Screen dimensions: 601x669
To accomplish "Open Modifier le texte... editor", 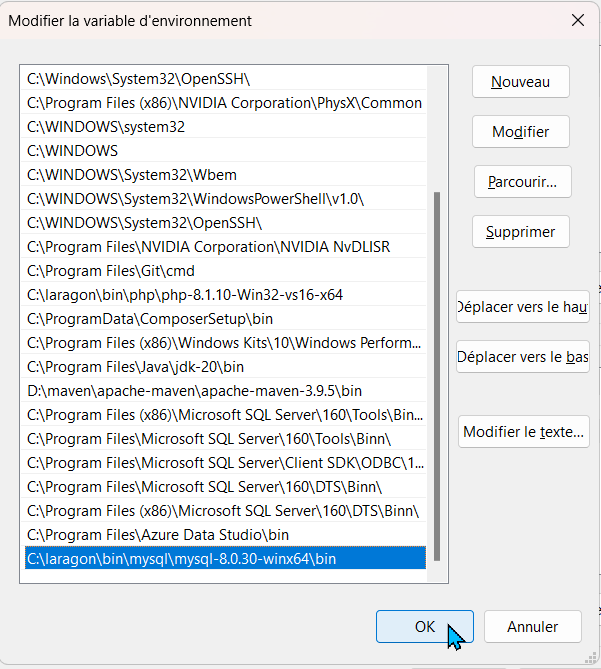I will 524,432.
